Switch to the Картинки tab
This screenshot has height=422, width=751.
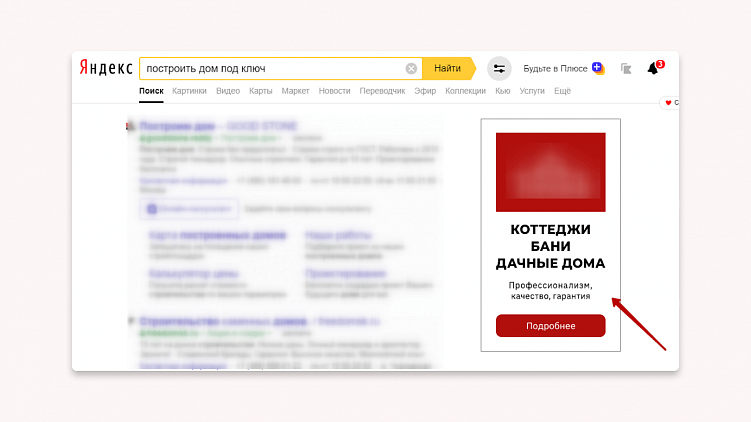click(189, 91)
